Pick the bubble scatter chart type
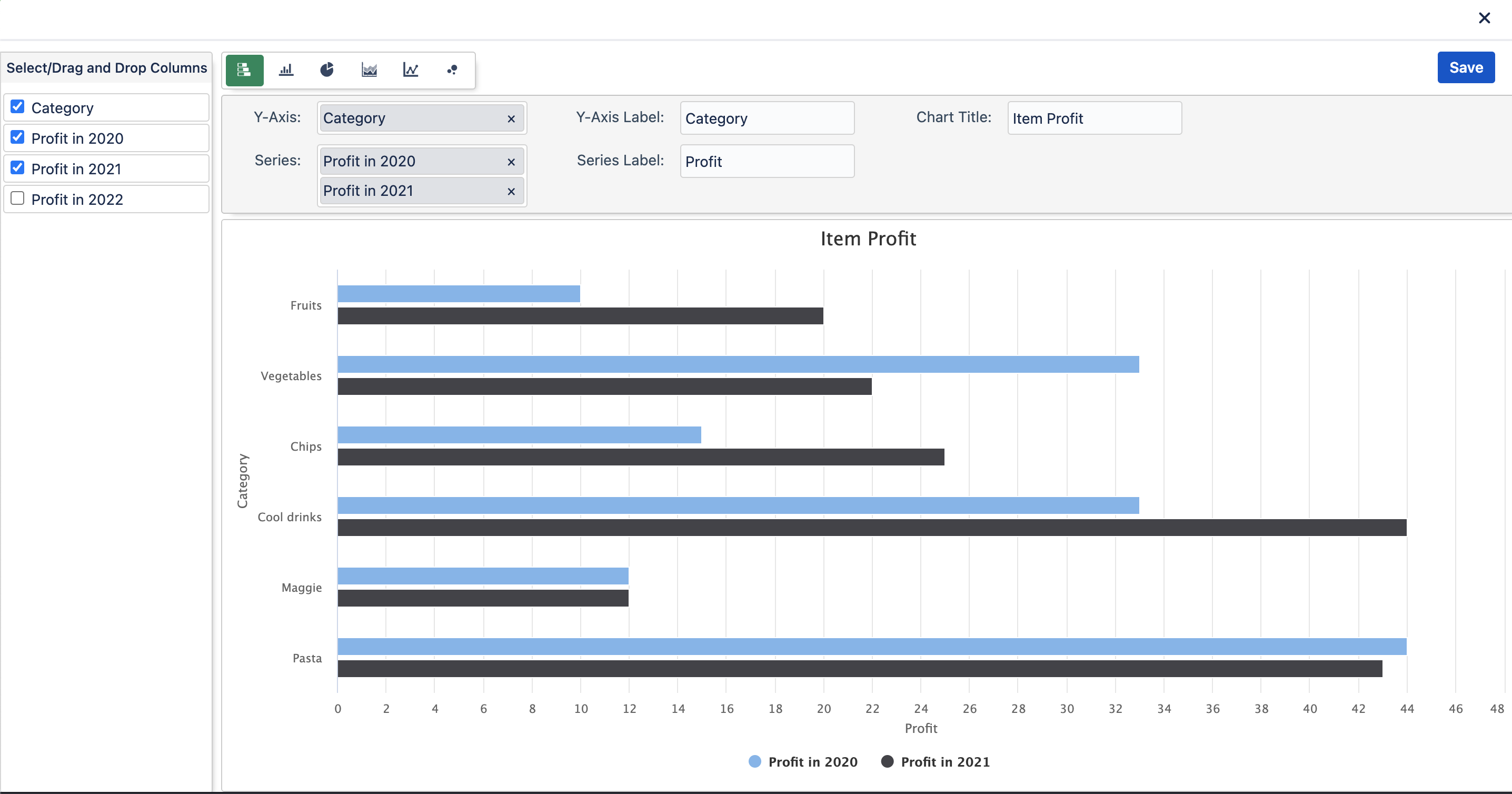Image resolution: width=1512 pixels, height=794 pixels. pyautogui.click(x=451, y=71)
